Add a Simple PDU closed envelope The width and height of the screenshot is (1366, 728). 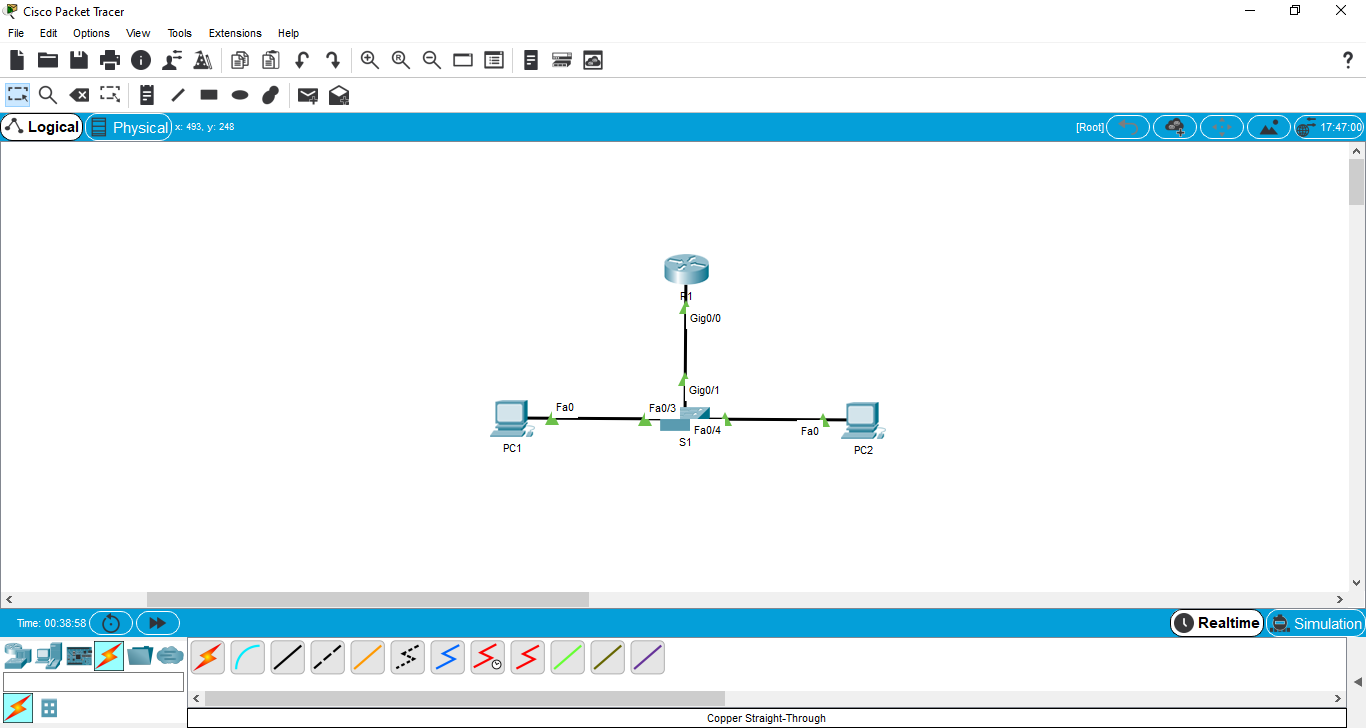pos(308,95)
